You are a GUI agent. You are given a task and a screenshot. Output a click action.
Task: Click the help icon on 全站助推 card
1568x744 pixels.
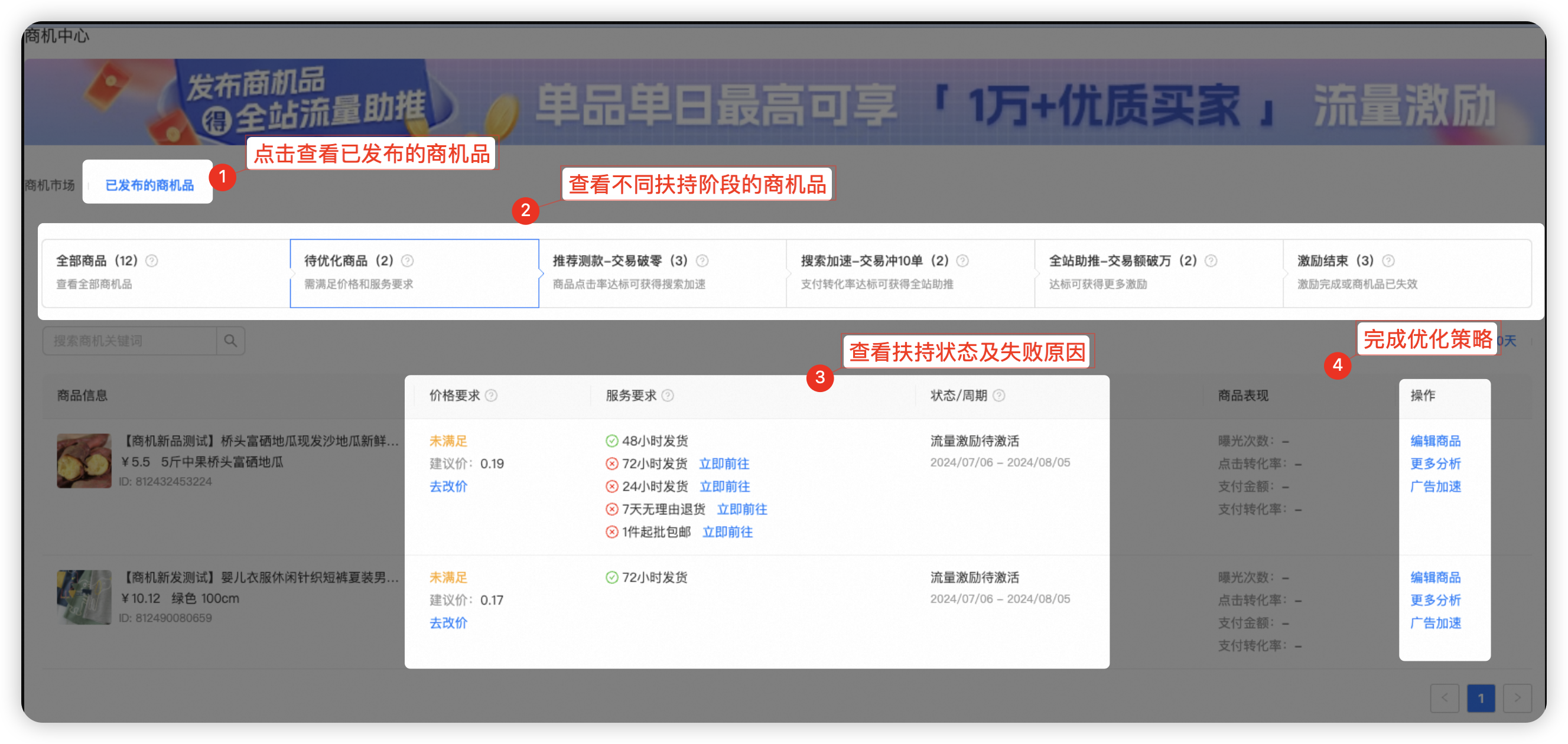pos(1211,261)
